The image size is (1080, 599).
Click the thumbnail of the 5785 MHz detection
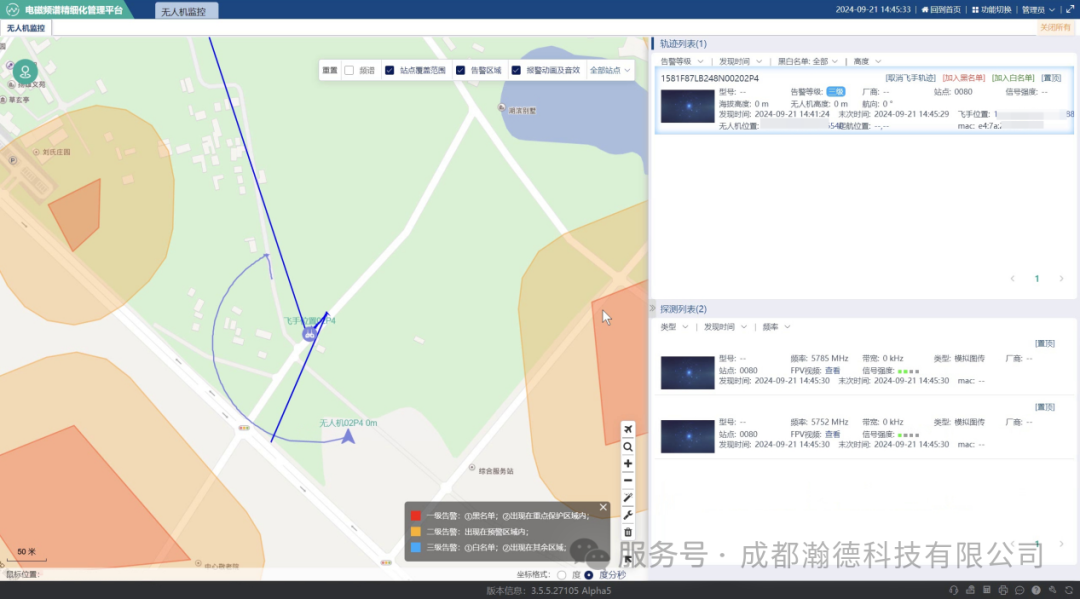point(687,372)
